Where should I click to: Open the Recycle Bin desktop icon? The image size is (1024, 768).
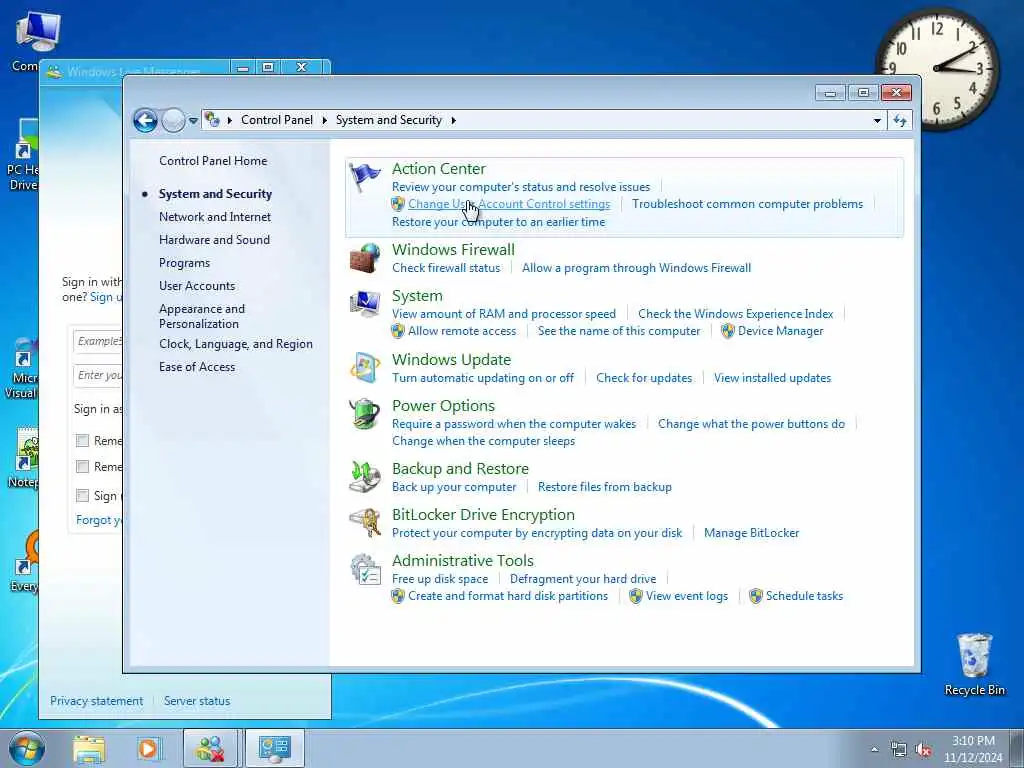[x=974, y=664]
